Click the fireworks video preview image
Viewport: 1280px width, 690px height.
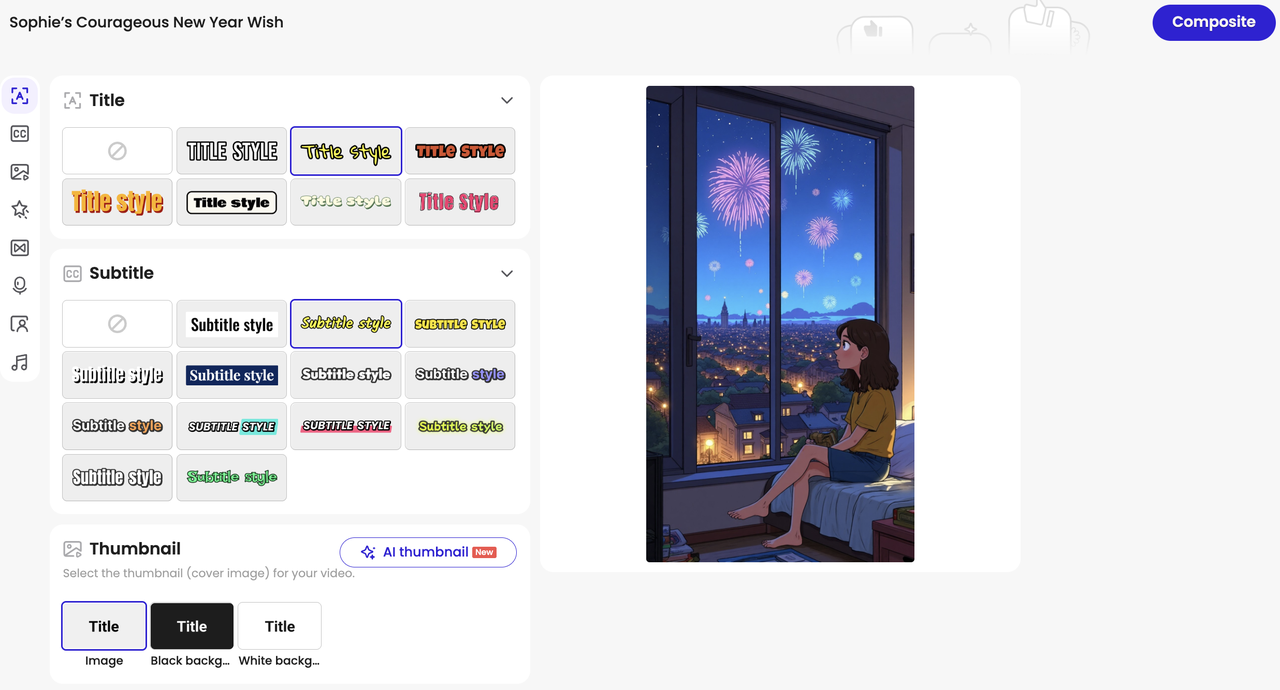point(780,324)
